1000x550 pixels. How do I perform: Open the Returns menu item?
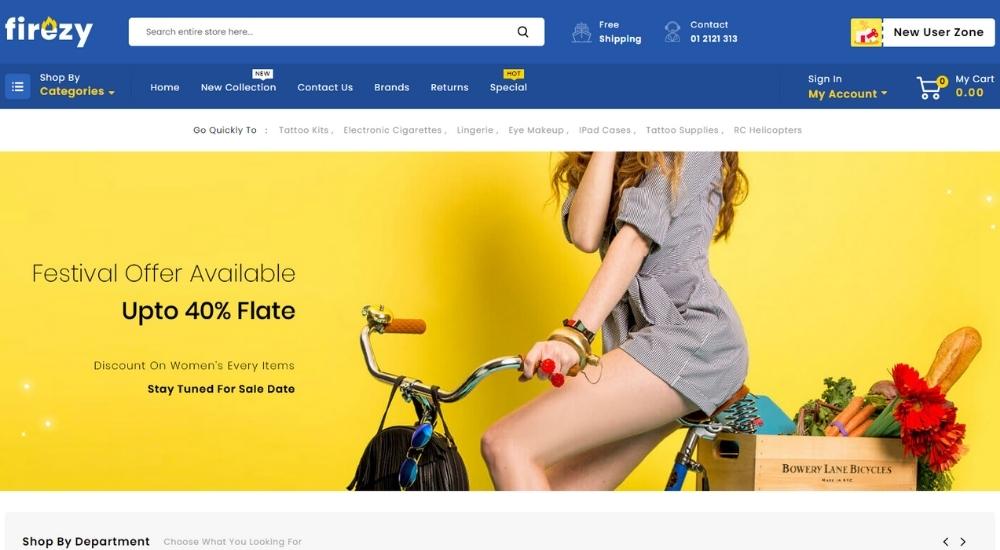pyautogui.click(x=450, y=87)
